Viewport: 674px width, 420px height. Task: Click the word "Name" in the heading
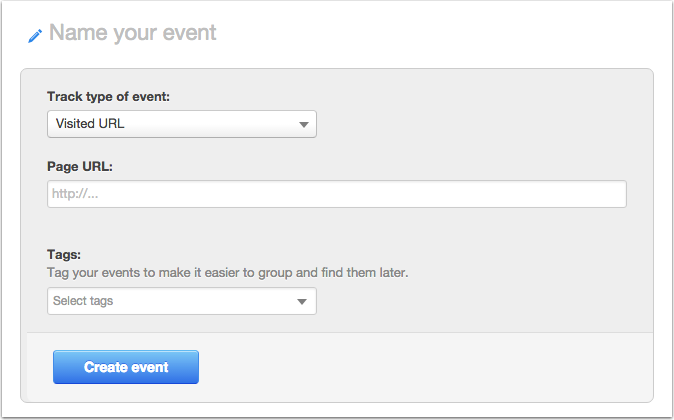tap(78, 33)
